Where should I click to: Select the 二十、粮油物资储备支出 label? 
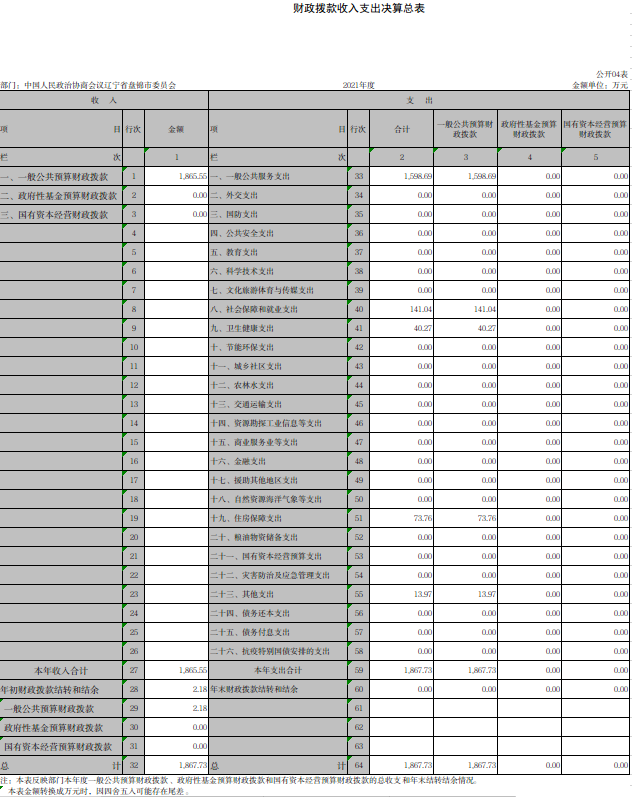254,537
